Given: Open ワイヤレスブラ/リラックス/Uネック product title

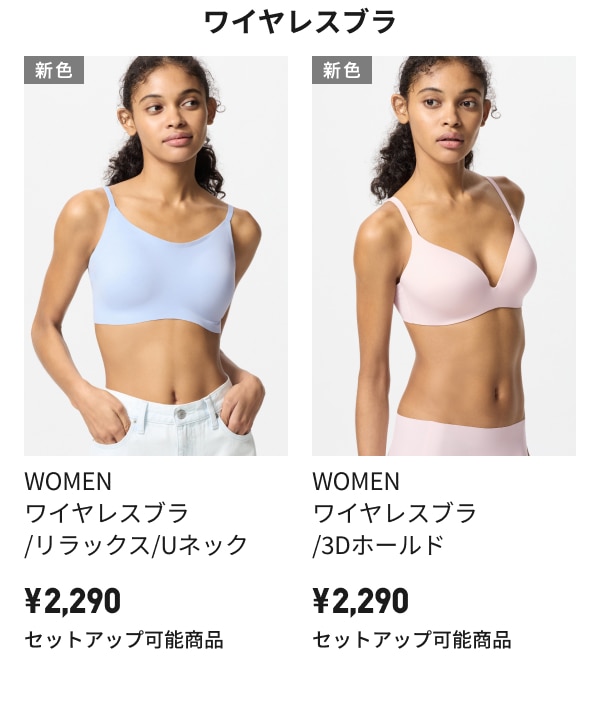Looking at the screenshot, I should [136, 529].
